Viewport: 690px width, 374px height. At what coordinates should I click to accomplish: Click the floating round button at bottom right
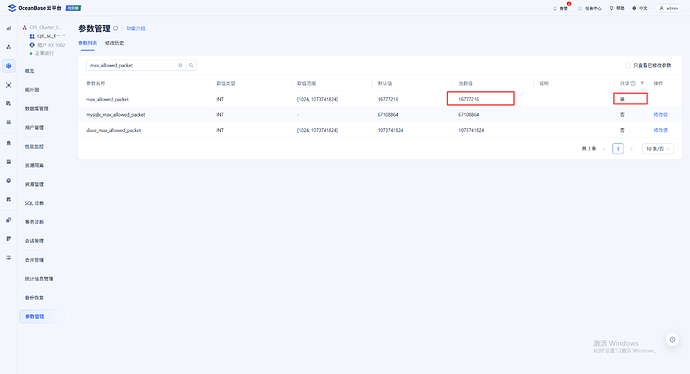[672, 339]
